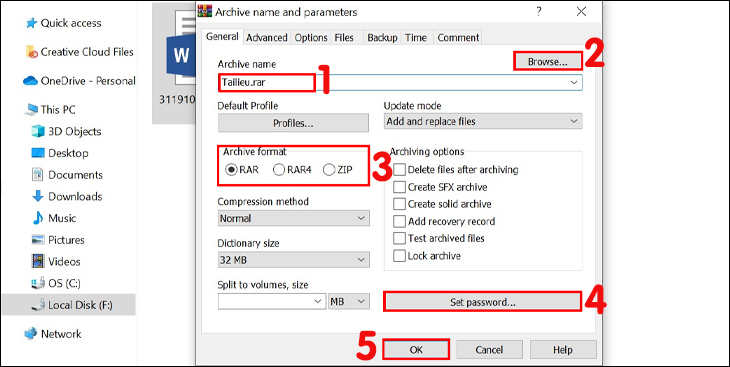Click the Cancel button
730x367 pixels.
click(x=489, y=349)
